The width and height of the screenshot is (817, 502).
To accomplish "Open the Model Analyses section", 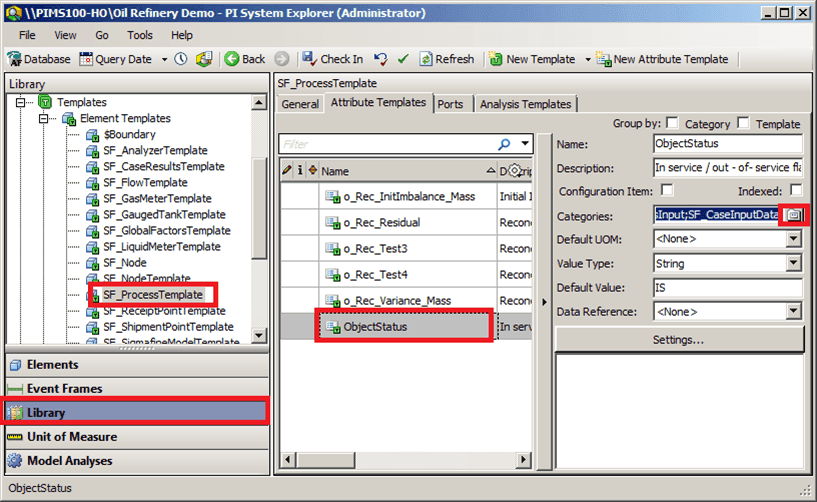I will 137,461.
